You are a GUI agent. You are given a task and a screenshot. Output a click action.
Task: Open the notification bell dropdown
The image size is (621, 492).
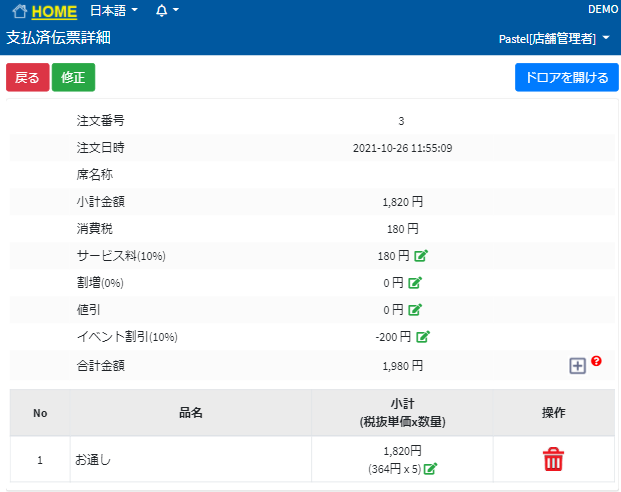167,11
